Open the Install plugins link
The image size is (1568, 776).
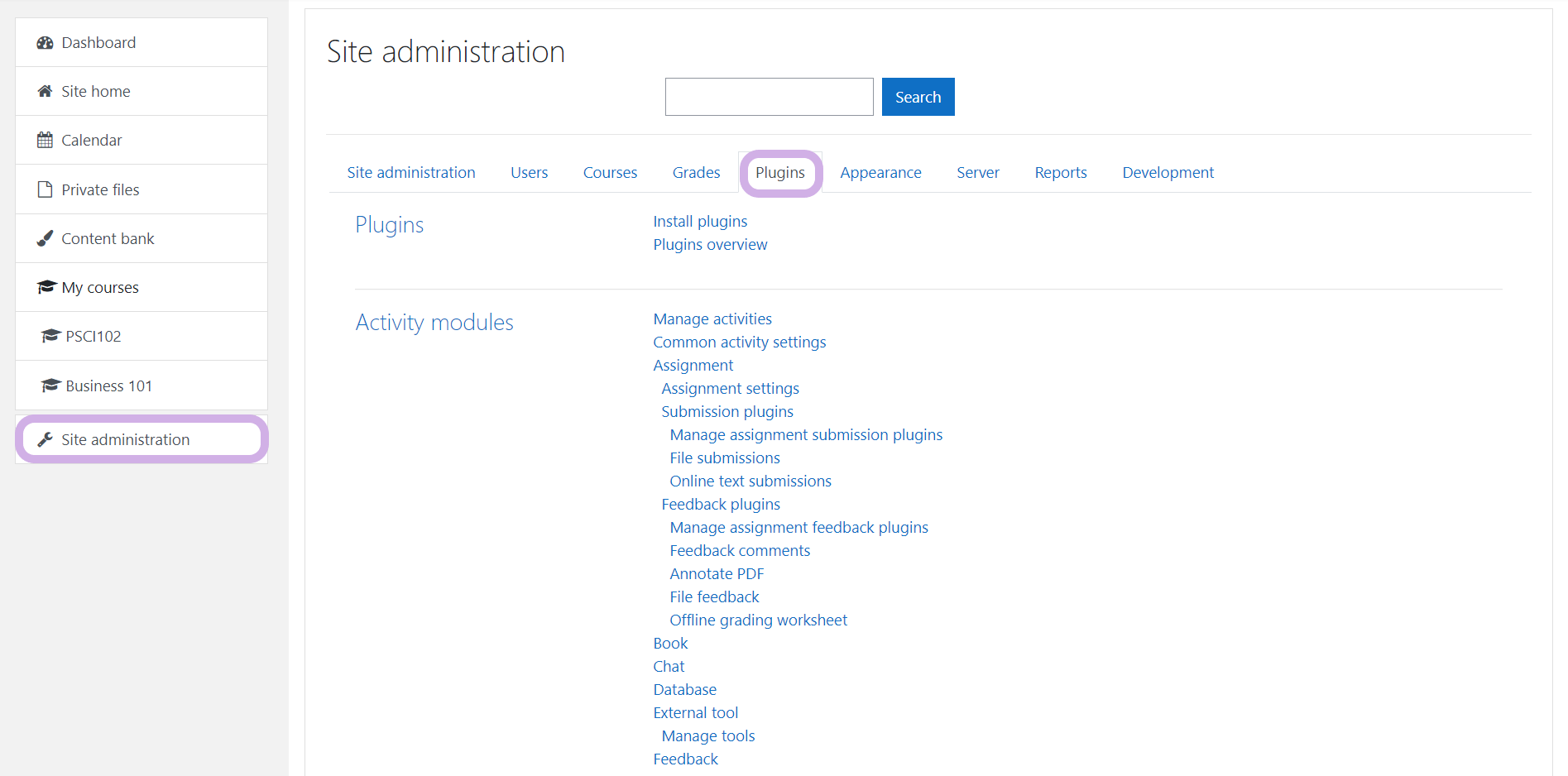coord(700,222)
